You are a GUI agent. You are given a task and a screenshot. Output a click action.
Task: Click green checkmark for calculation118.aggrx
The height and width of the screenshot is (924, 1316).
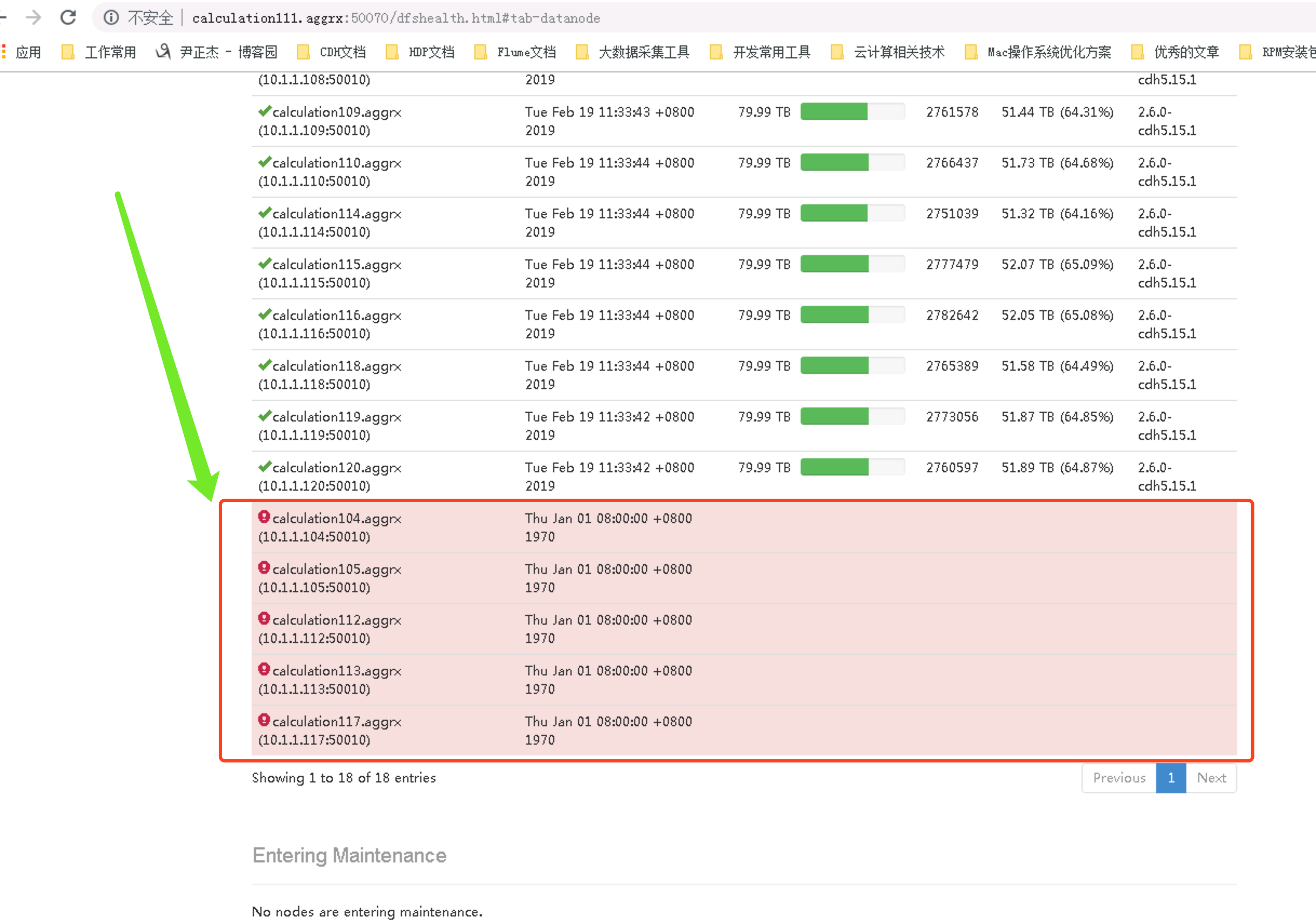pyautogui.click(x=264, y=365)
